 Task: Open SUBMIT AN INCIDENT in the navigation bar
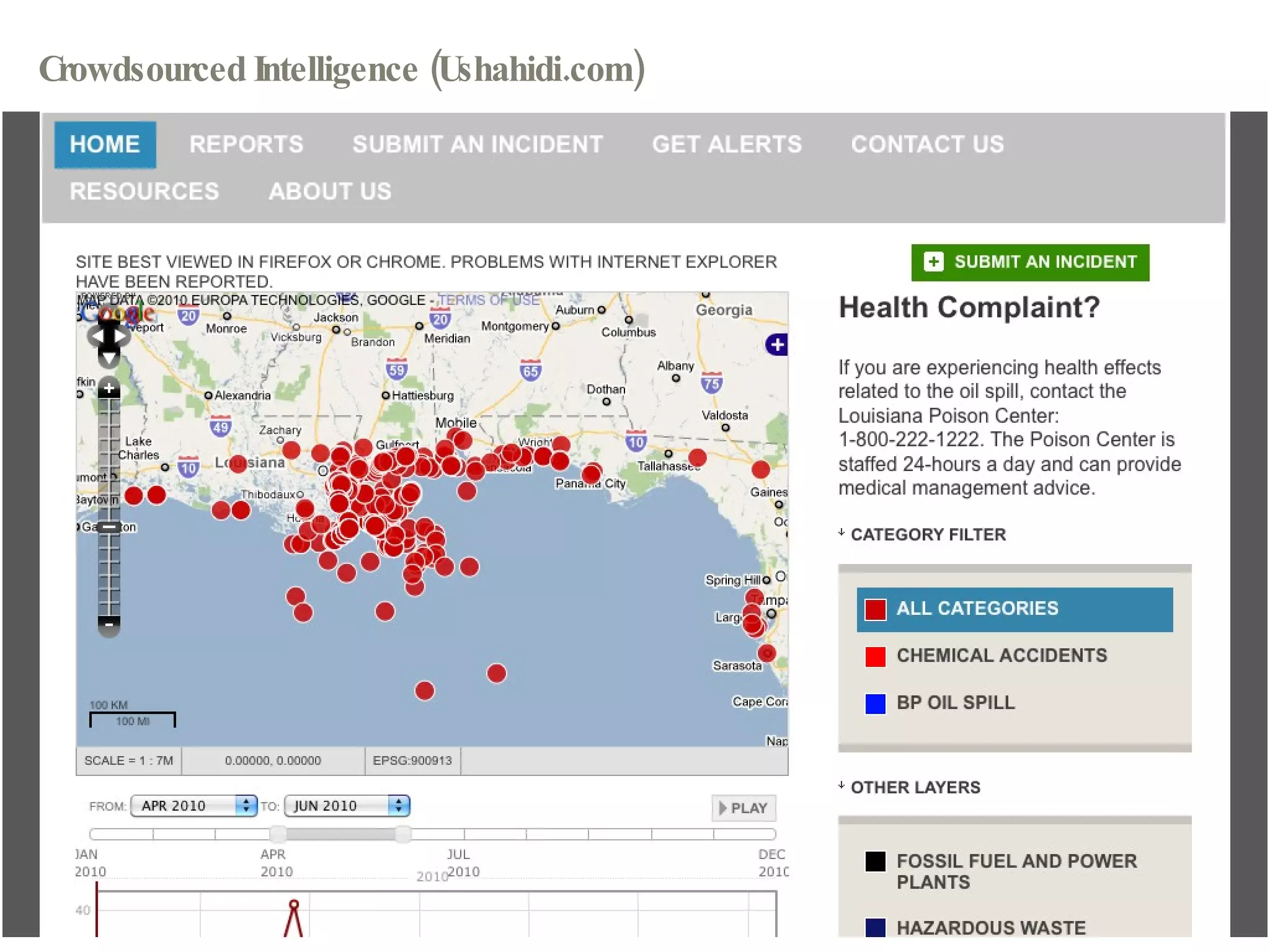point(477,144)
